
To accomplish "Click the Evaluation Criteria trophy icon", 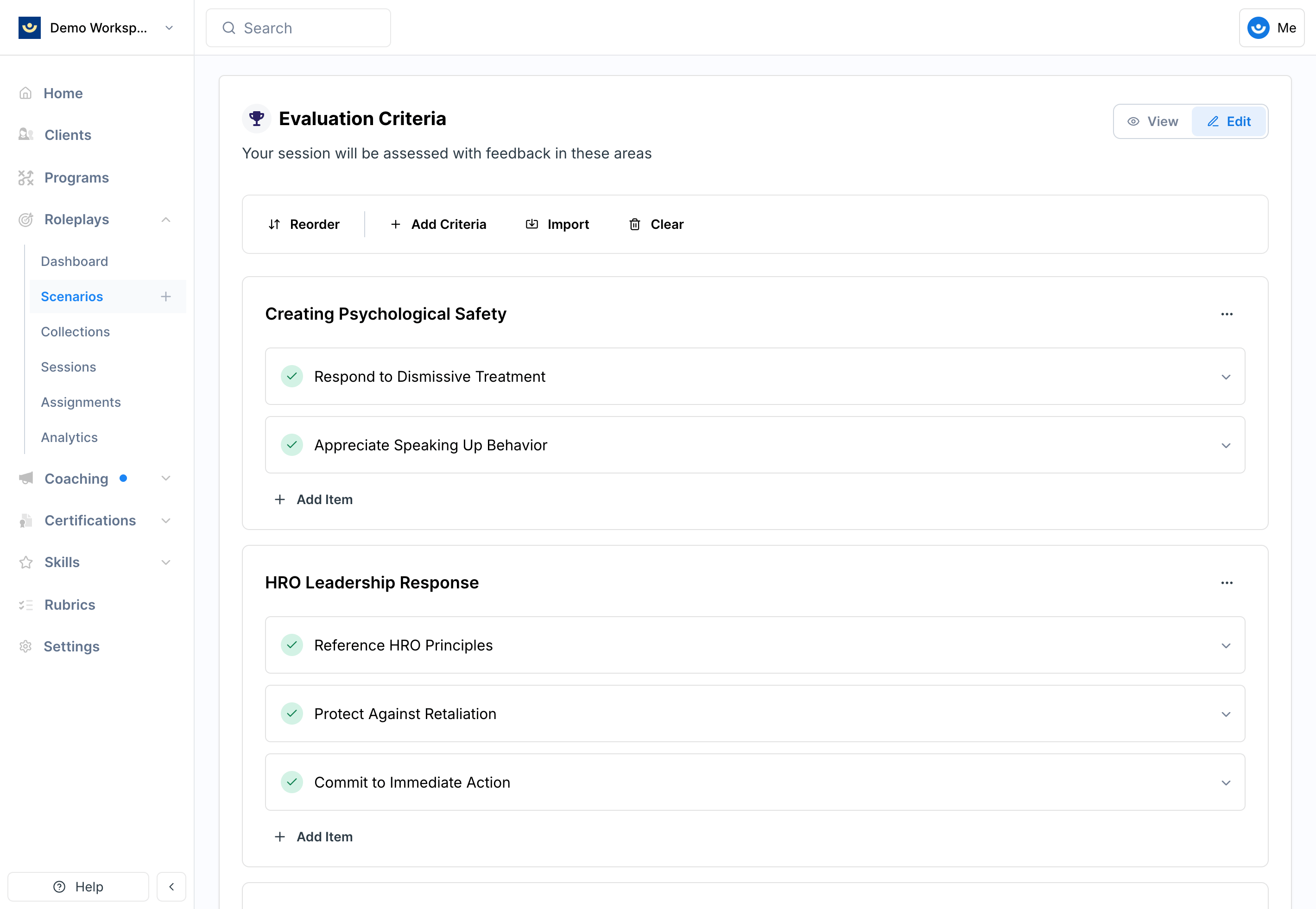I will coord(257,119).
